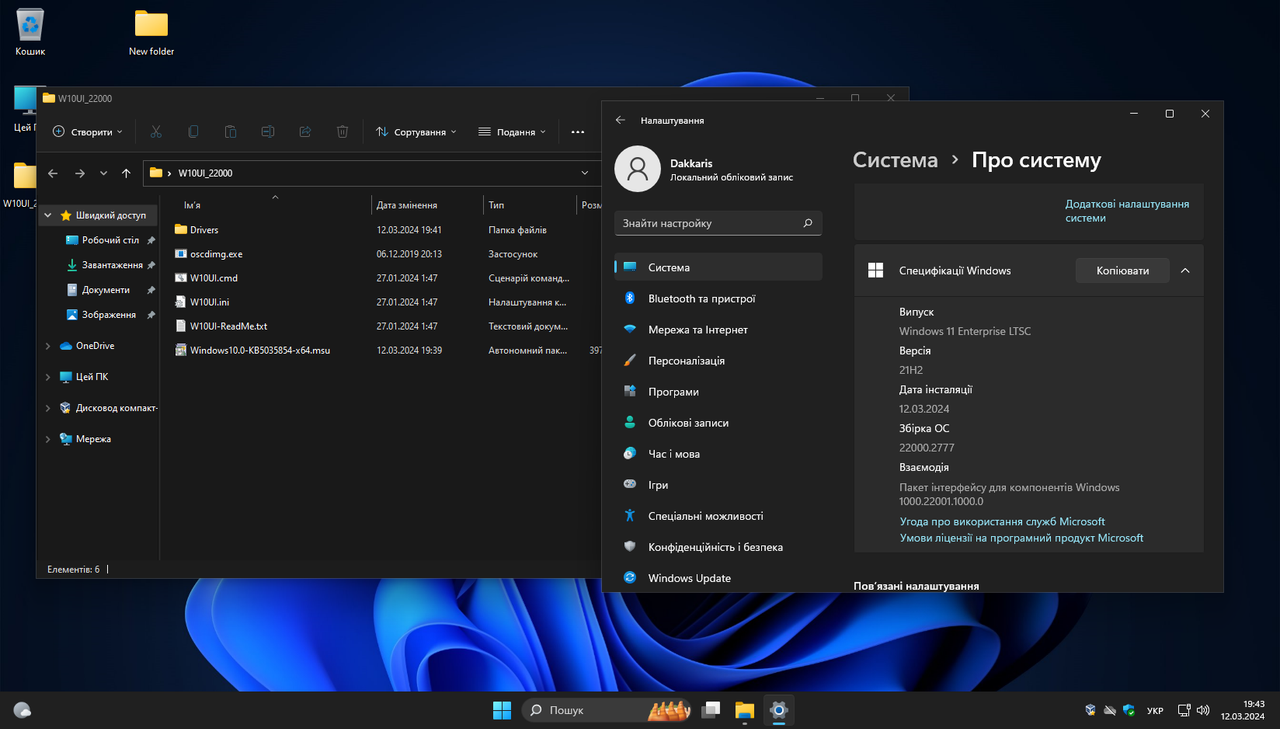Image resolution: width=1280 pixels, height=729 pixels.
Task: Click the Copy icon in File Explorer toolbar
Action: point(192,131)
